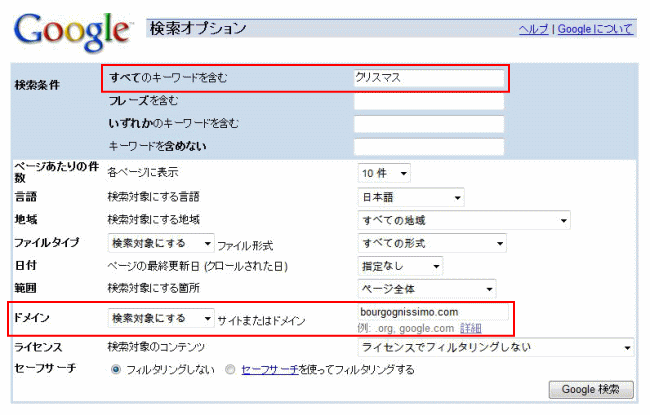Click the いずれかのキーワードを含む input field
650x415 pixels.
[x=429, y=124]
